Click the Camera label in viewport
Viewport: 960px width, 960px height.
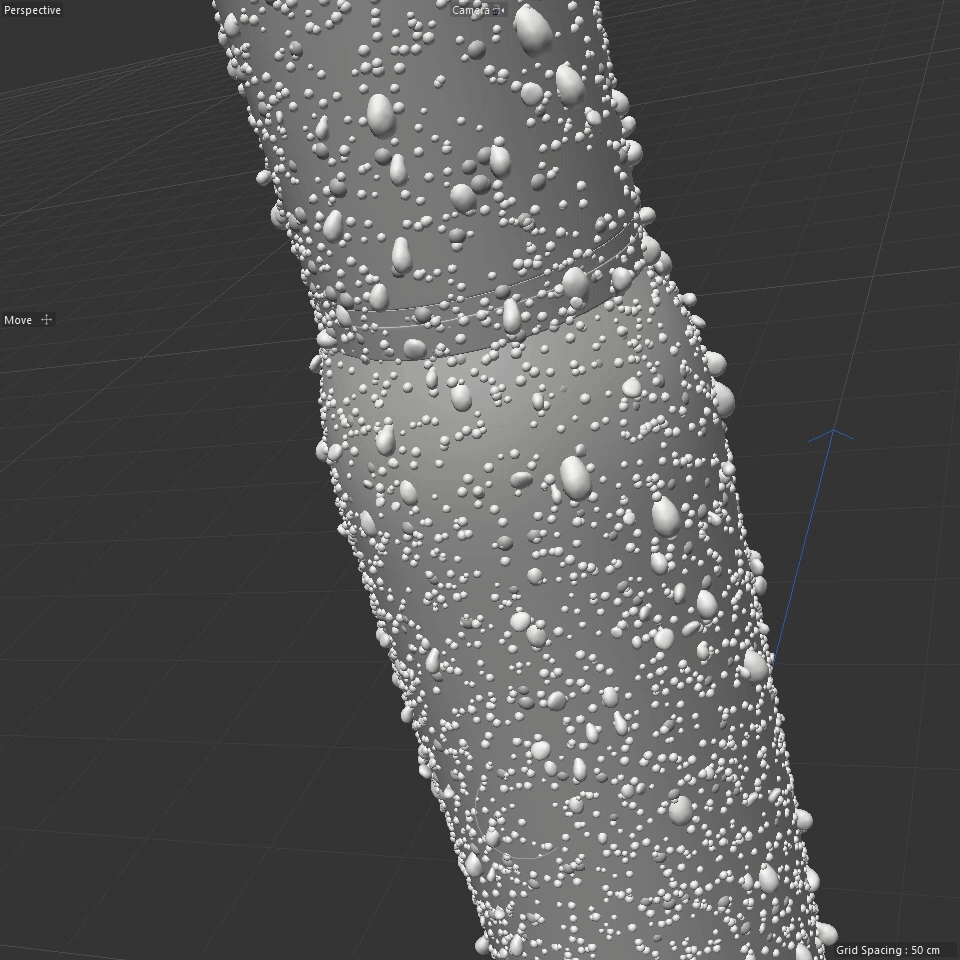click(x=470, y=10)
